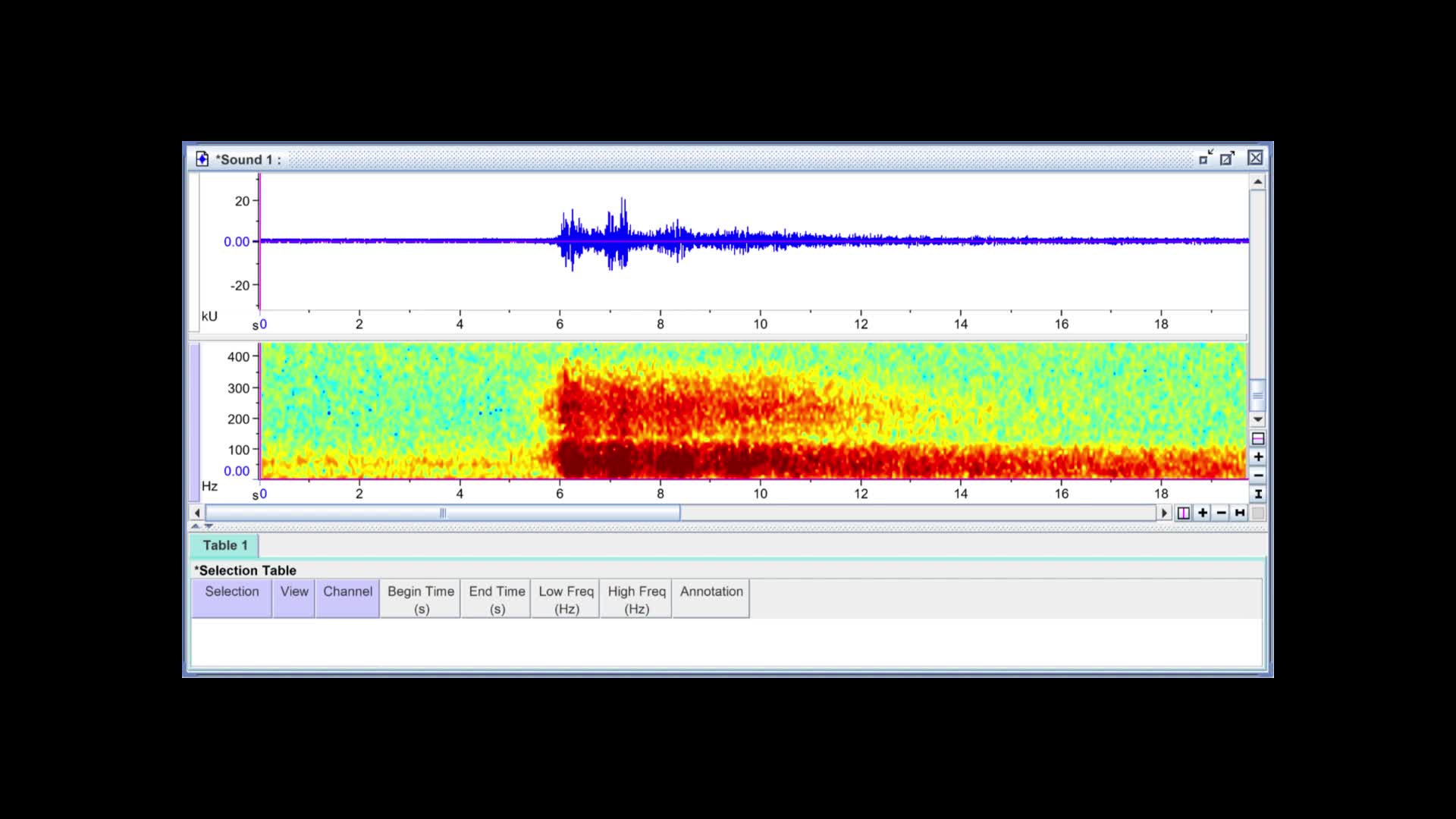Click the zoom-to-fit time axis icon
Screen dimensions: 1456x819
(1239, 513)
